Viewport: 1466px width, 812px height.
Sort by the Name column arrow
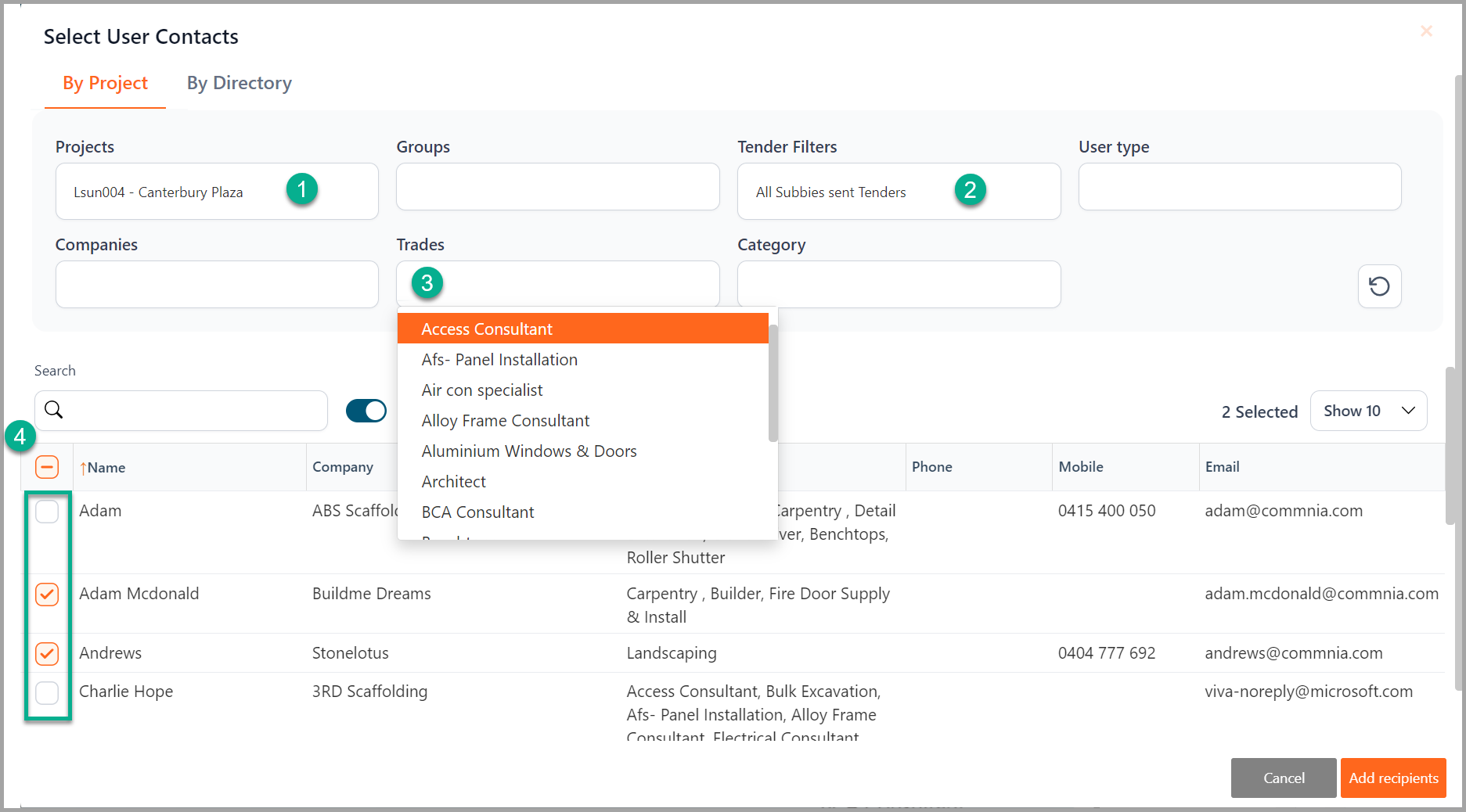pyautogui.click(x=83, y=468)
